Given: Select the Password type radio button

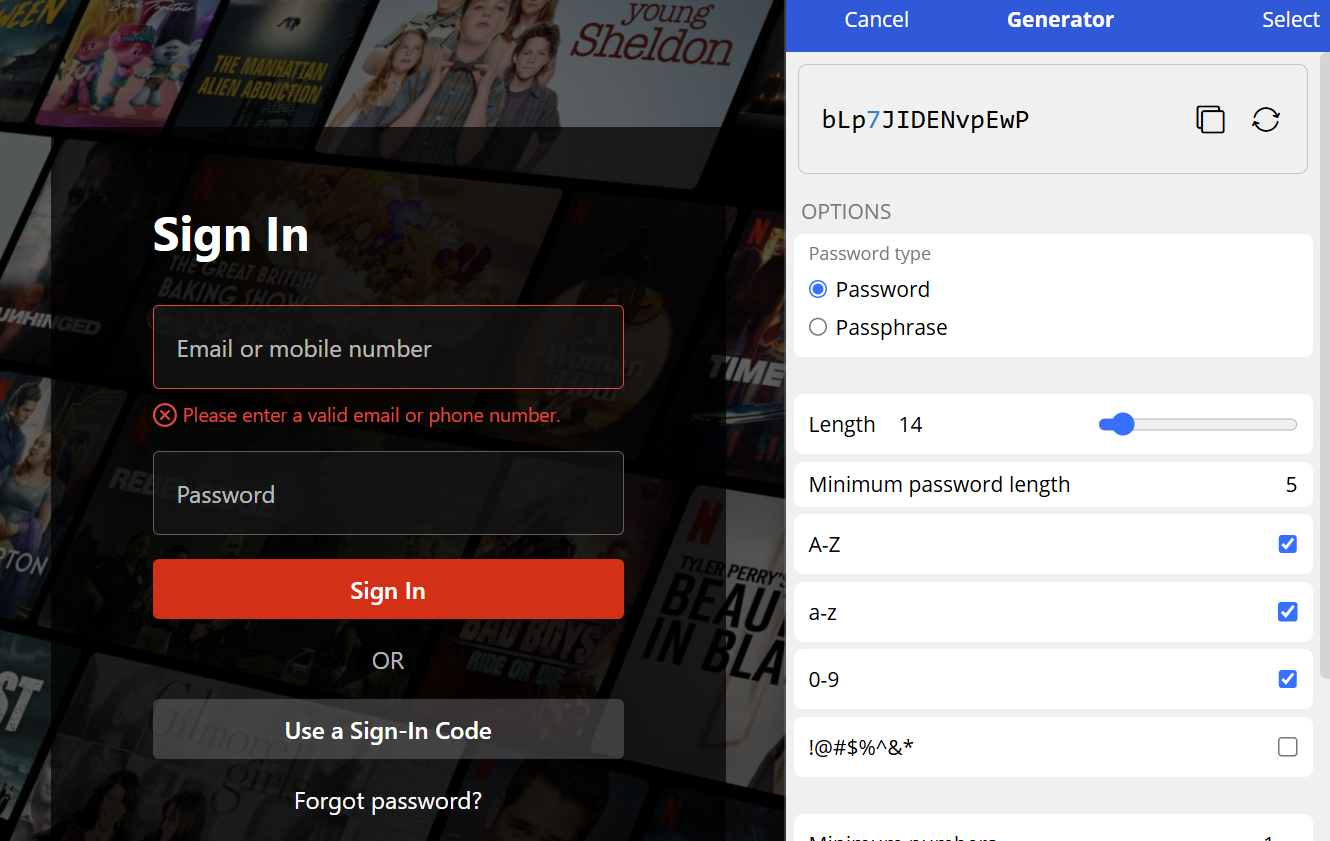Looking at the screenshot, I should [818, 289].
